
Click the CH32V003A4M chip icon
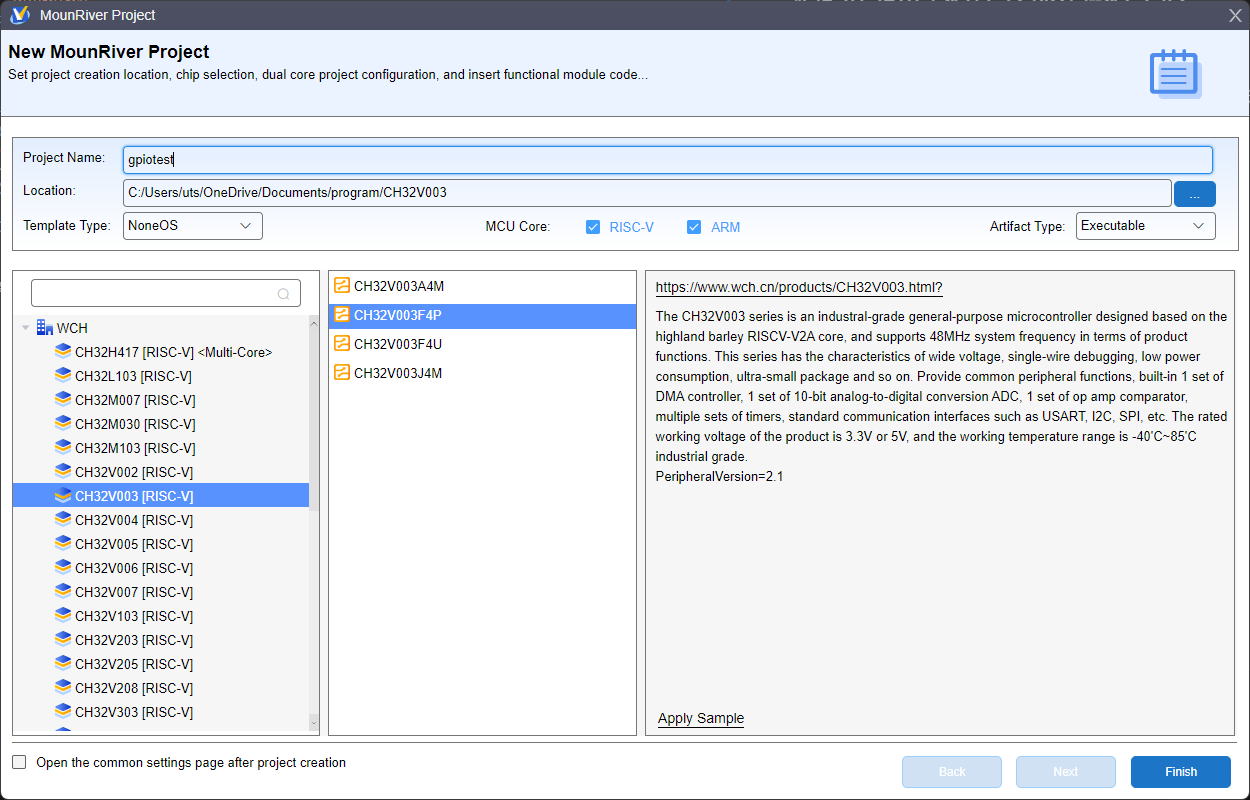[x=342, y=286]
